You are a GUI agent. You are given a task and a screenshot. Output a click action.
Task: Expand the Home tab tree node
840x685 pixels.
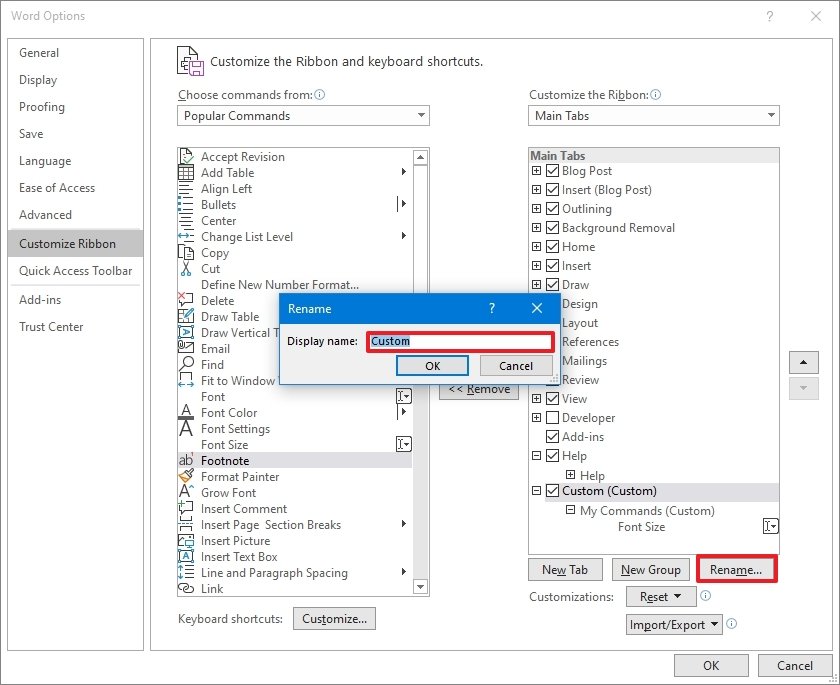536,246
